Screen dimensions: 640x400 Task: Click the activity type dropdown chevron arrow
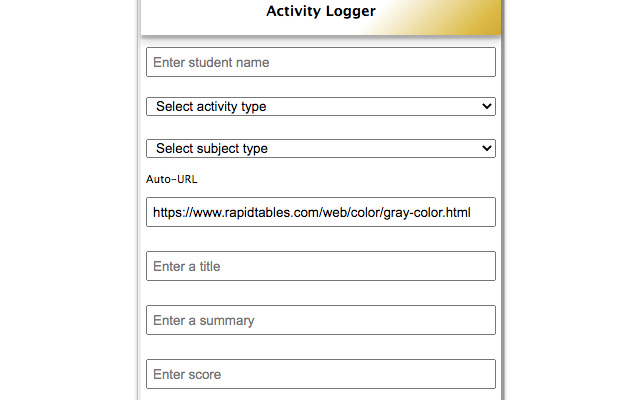point(487,106)
